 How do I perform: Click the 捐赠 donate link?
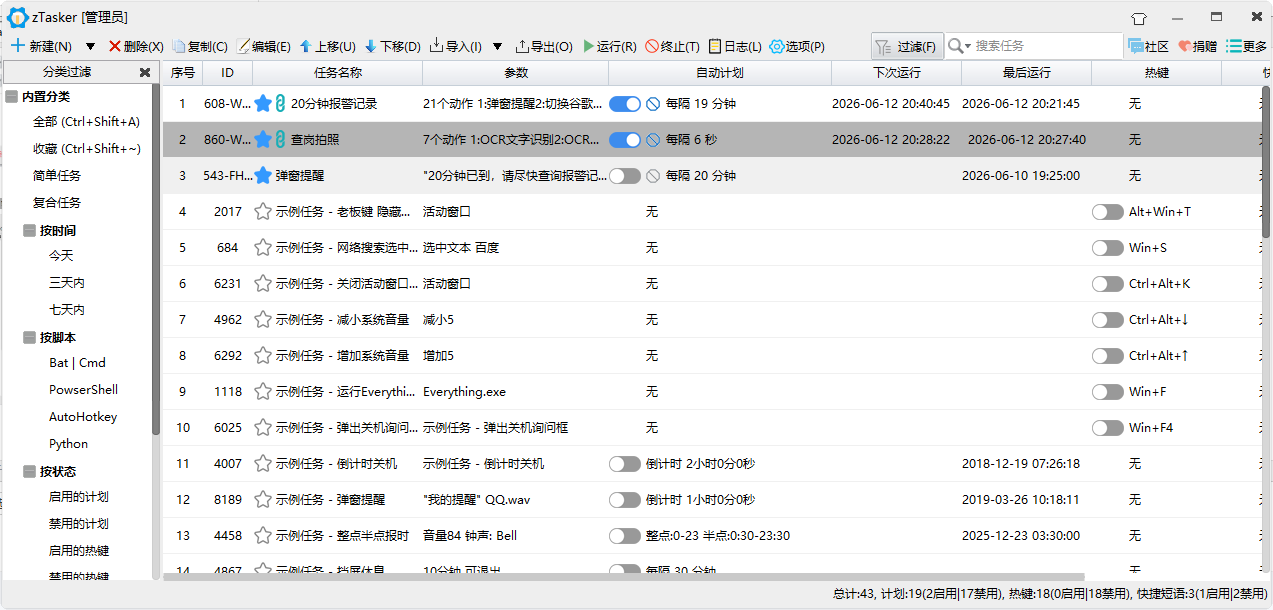point(1197,46)
